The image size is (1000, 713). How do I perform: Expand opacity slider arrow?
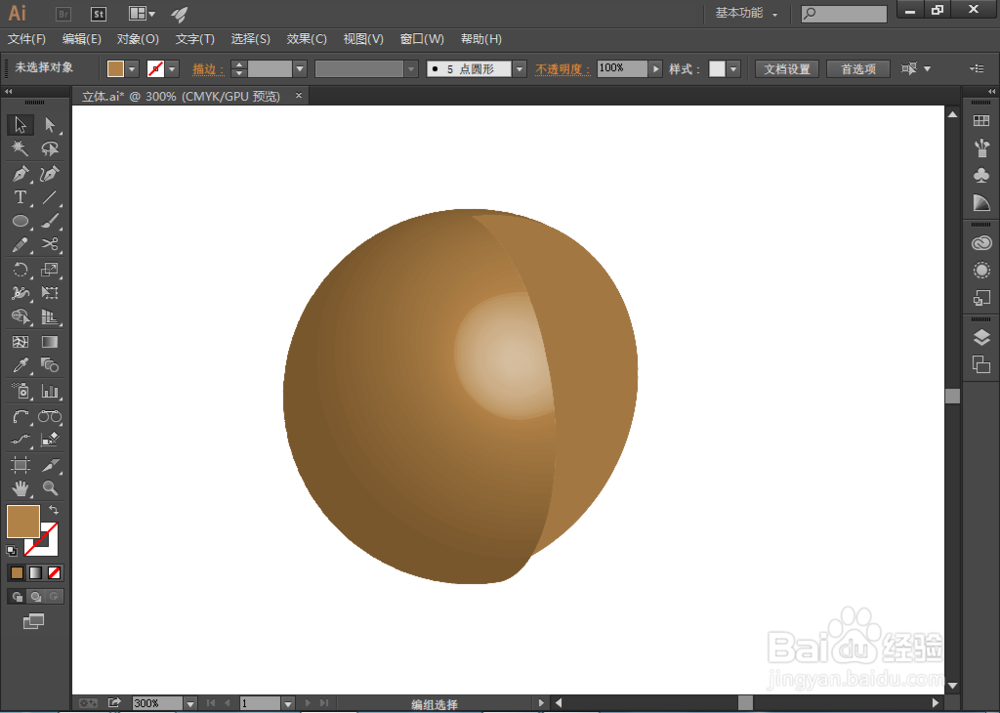coord(655,68)
